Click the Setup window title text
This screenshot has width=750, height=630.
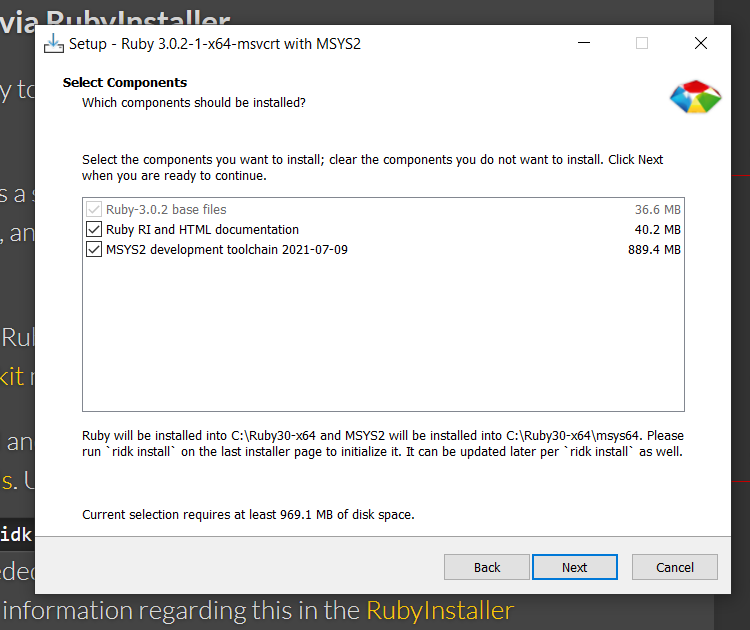click(x=215, y=44)
